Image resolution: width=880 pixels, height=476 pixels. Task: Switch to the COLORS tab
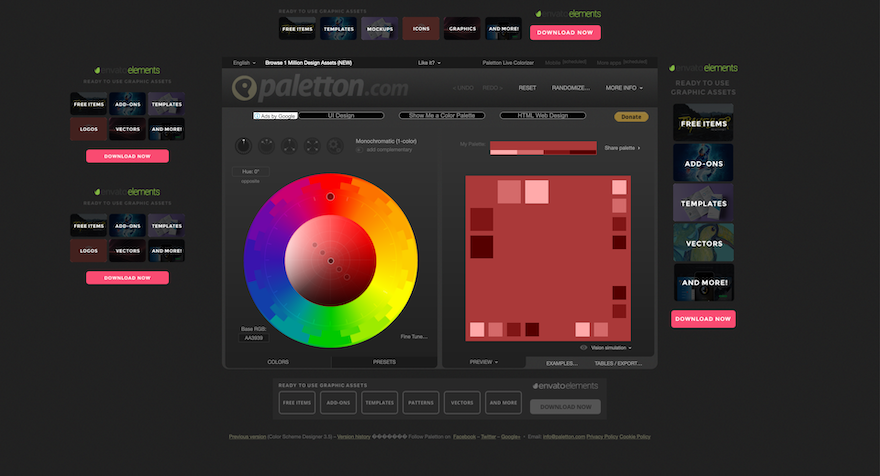pos(278,362)
